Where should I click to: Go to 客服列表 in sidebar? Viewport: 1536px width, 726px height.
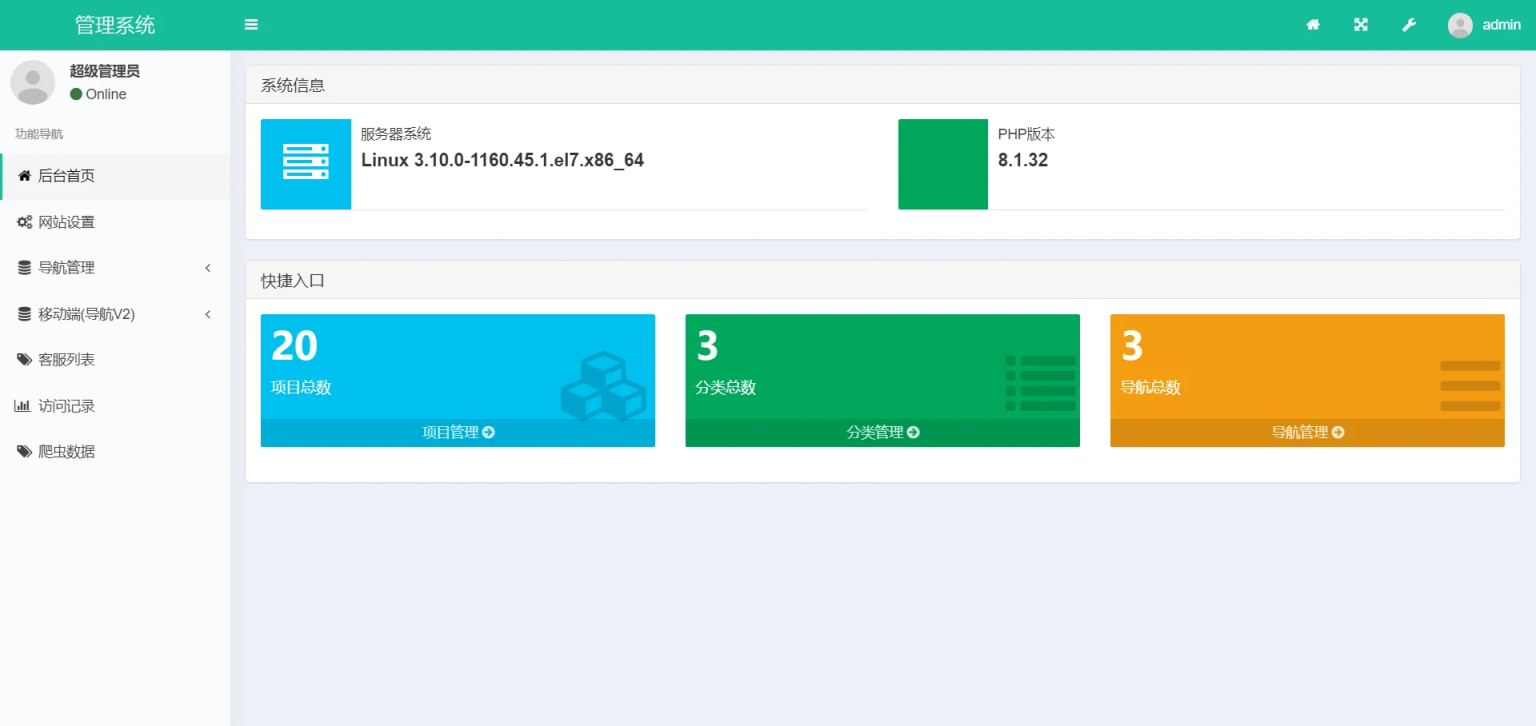coord(66,360)
